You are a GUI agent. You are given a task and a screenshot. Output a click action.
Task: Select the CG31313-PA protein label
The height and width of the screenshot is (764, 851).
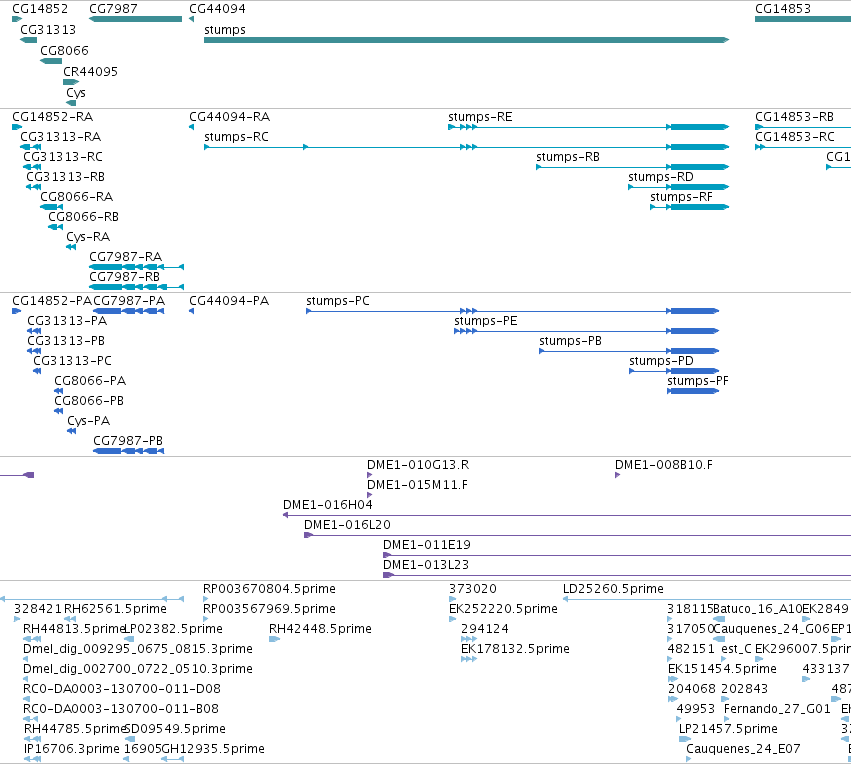click(x=67, y=321)
